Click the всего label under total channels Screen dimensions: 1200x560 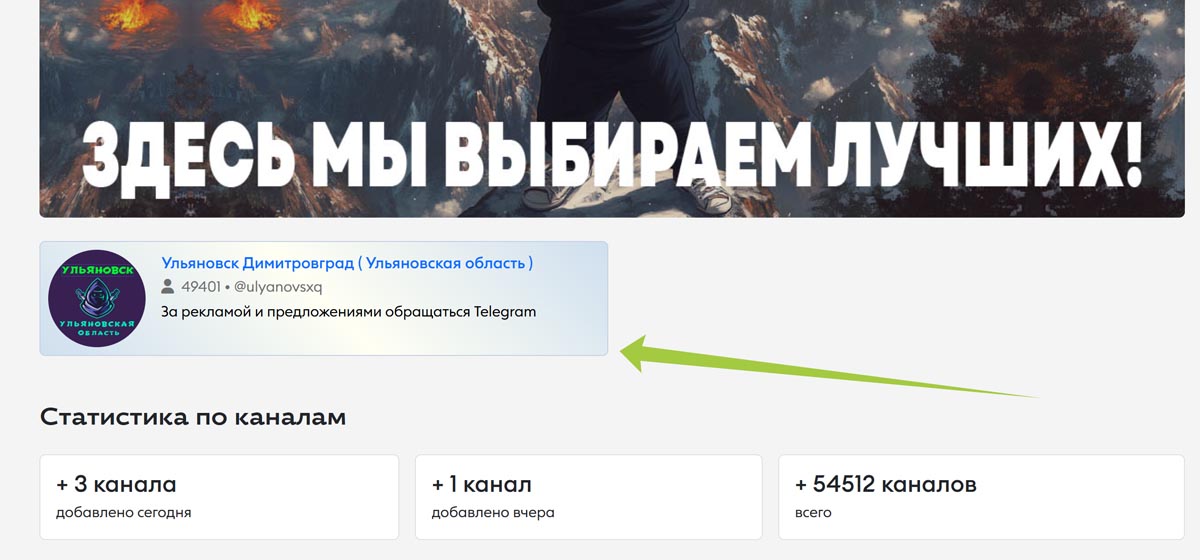pyautogui.click(x=813, y=513)
